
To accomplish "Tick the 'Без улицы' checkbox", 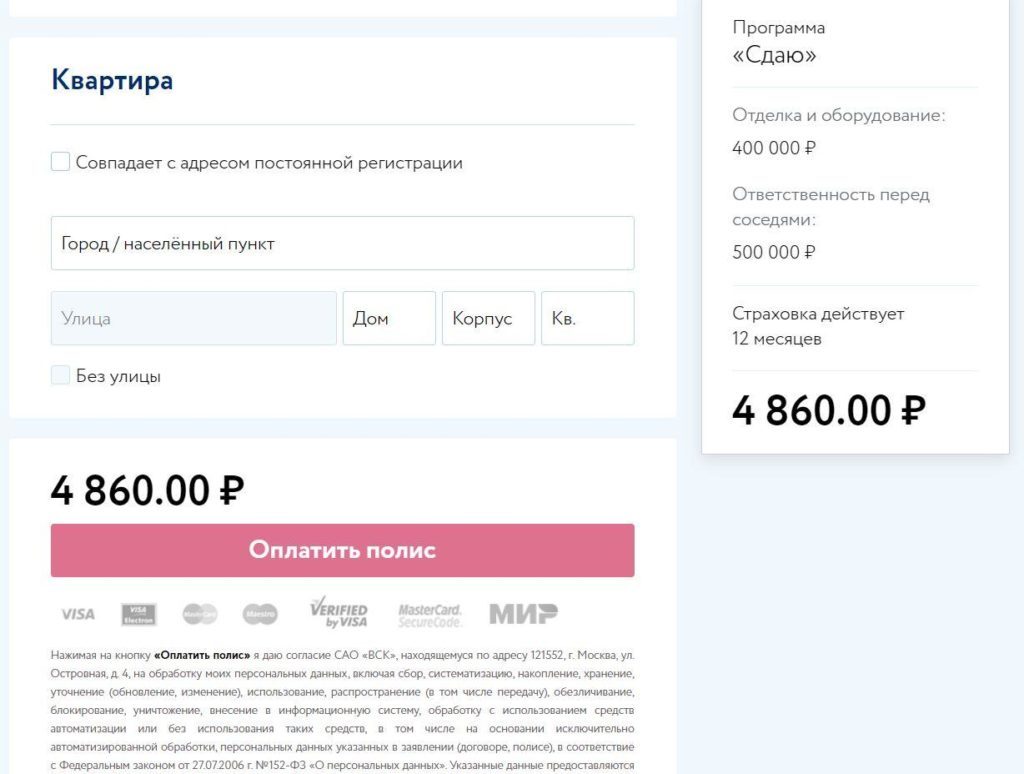I will (x=60, y=375).
